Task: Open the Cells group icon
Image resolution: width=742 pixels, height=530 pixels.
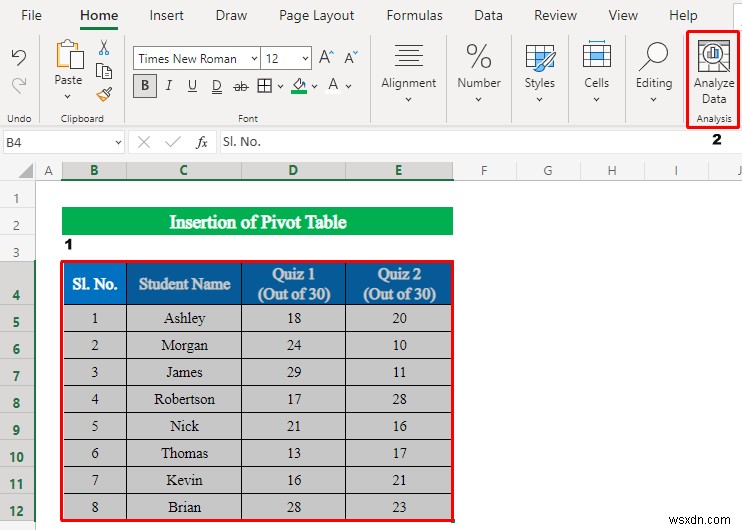Action: coord(597,54)
